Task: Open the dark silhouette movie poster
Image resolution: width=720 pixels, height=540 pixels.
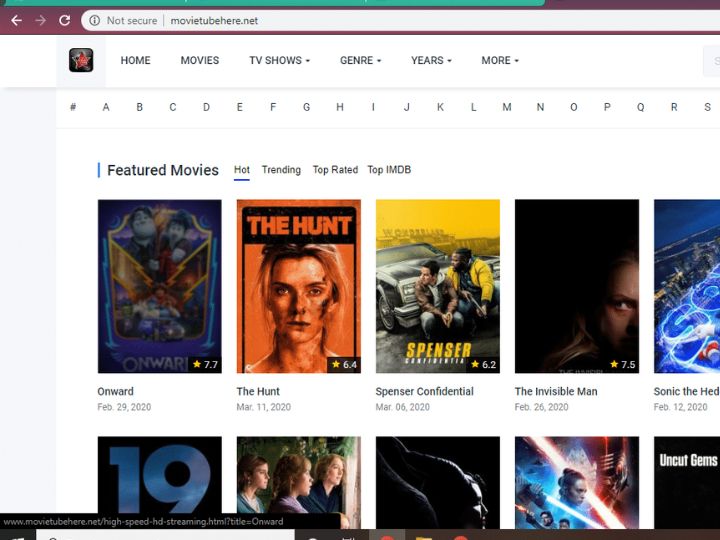Action: coord(438,482)
